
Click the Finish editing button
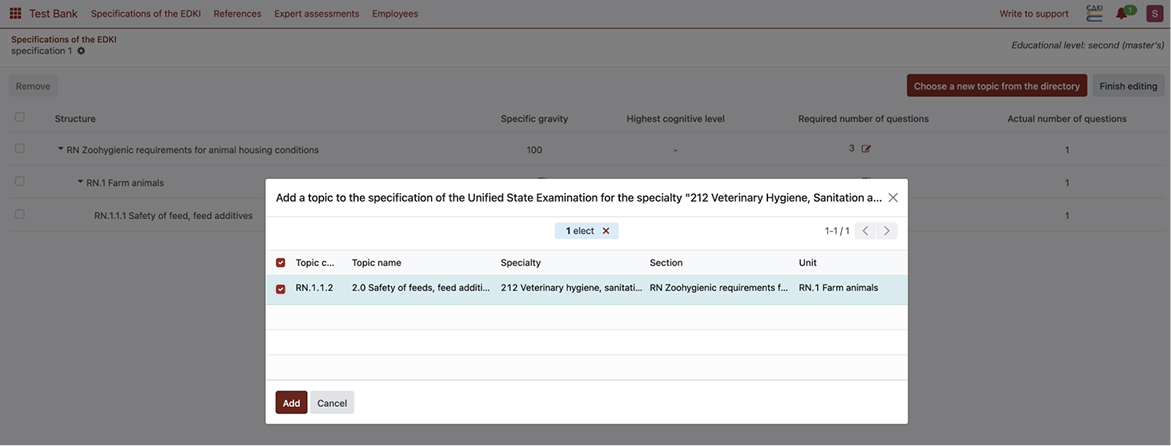click(1128, 86)
